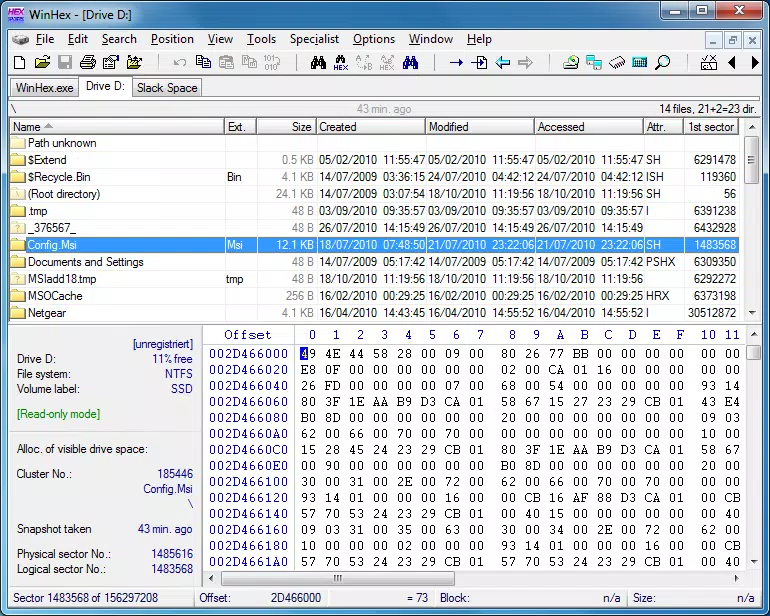Click the Open RAM chip icon
The height and width of the screenshot is (616, 770).
coord(617,62)
